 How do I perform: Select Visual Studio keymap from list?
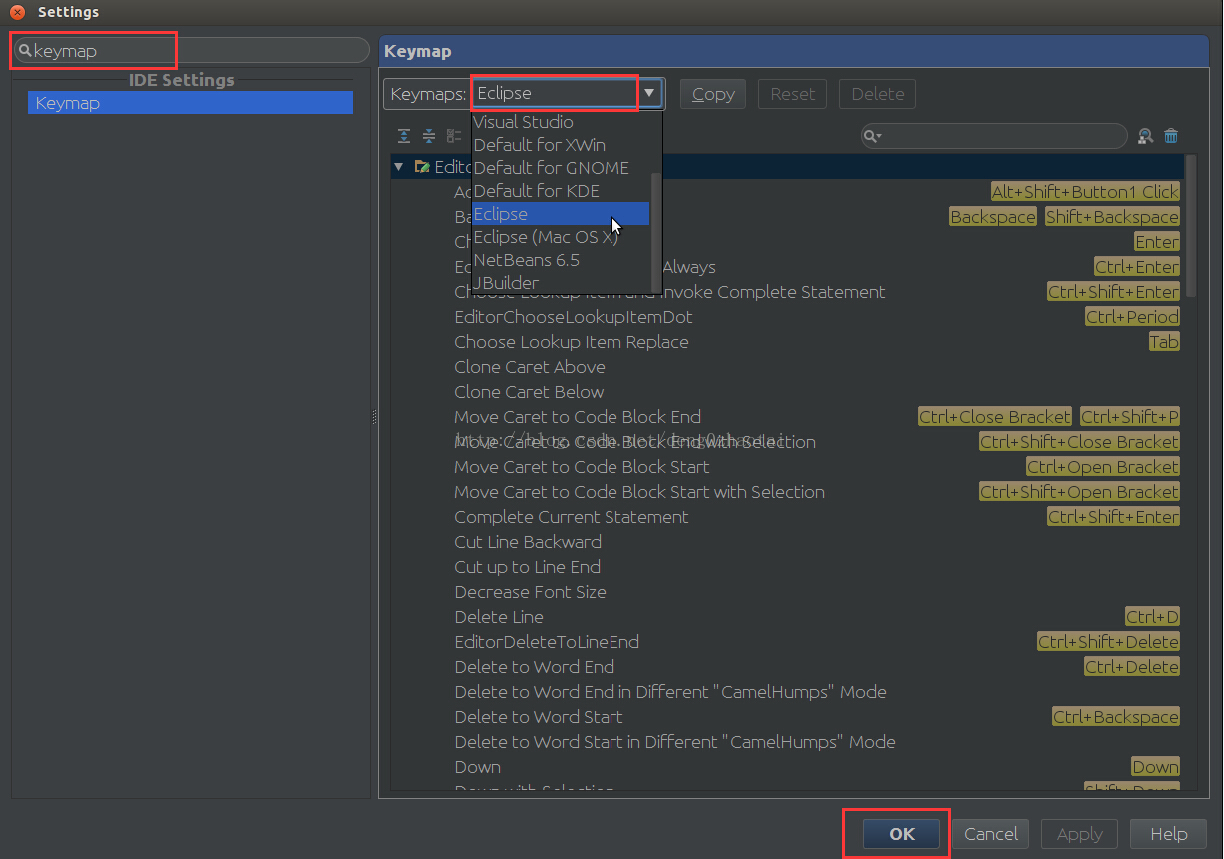click(560, 122)
